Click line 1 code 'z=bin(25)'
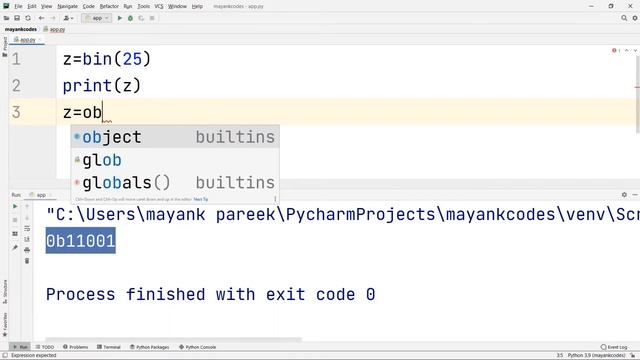The image size is (640, 360). pos(107,59)
